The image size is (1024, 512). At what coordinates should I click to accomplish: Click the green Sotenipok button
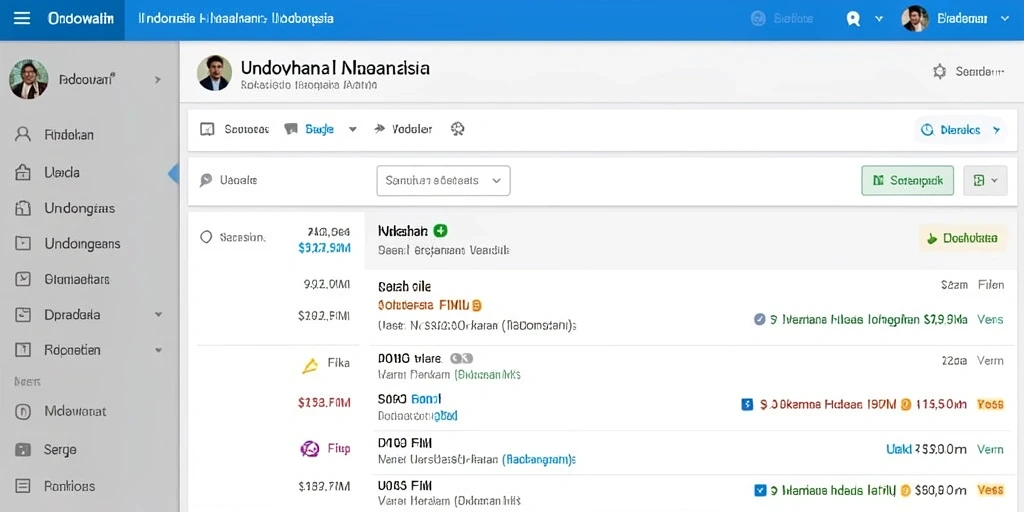[908, 181]
